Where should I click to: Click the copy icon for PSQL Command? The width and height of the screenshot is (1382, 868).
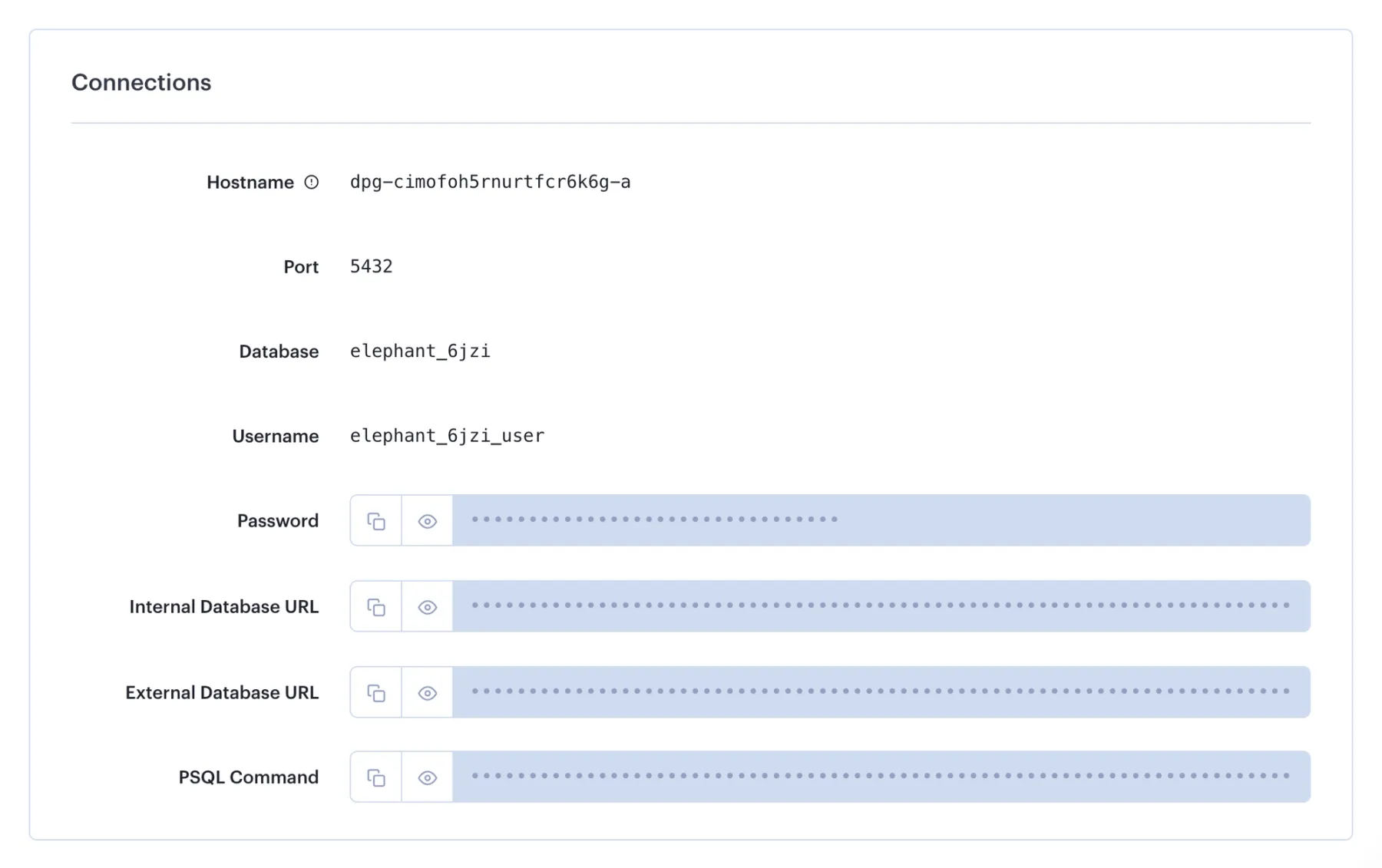[x=375, y=777]
